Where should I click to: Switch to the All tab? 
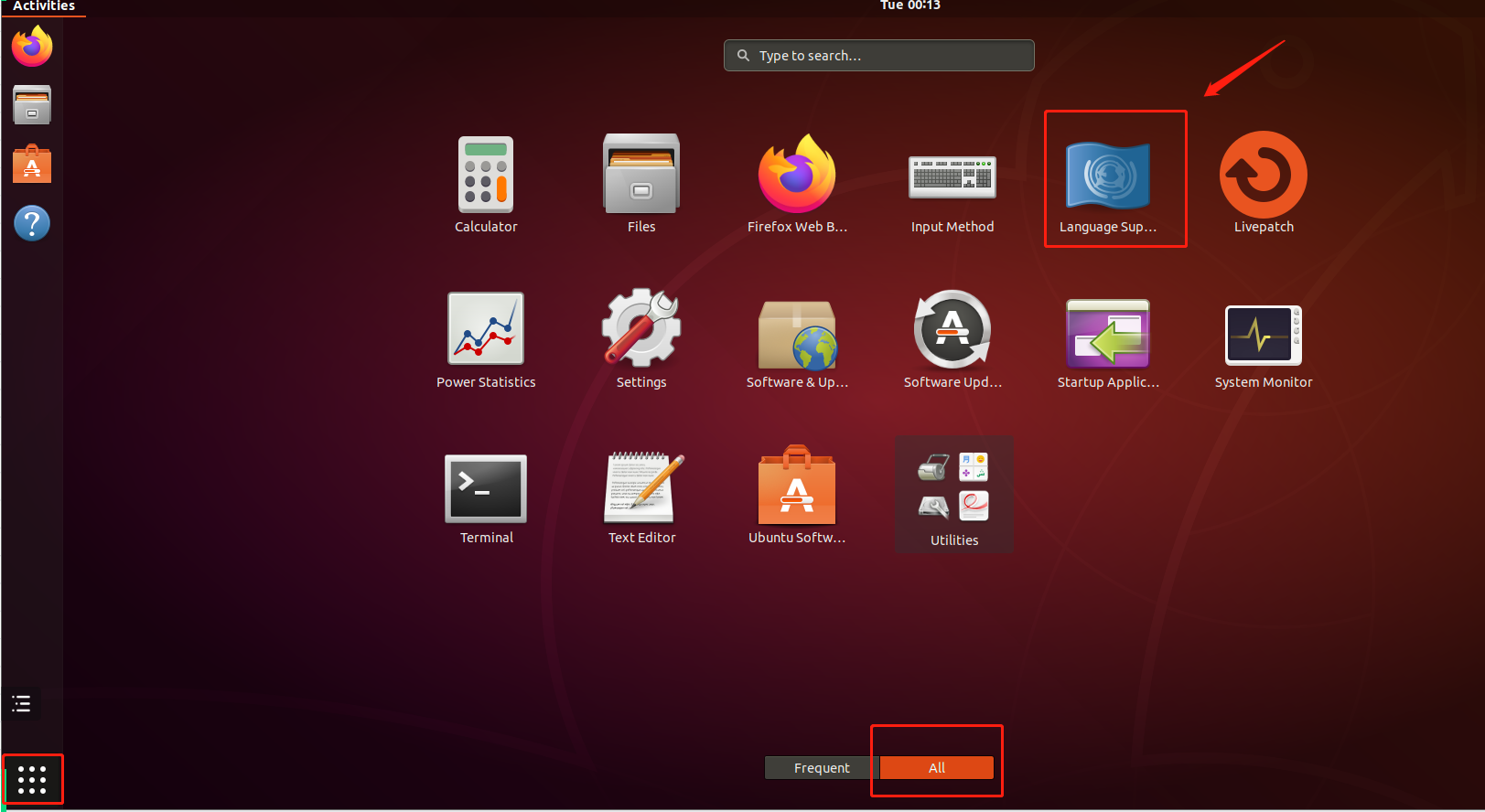[x=937, y=768]
